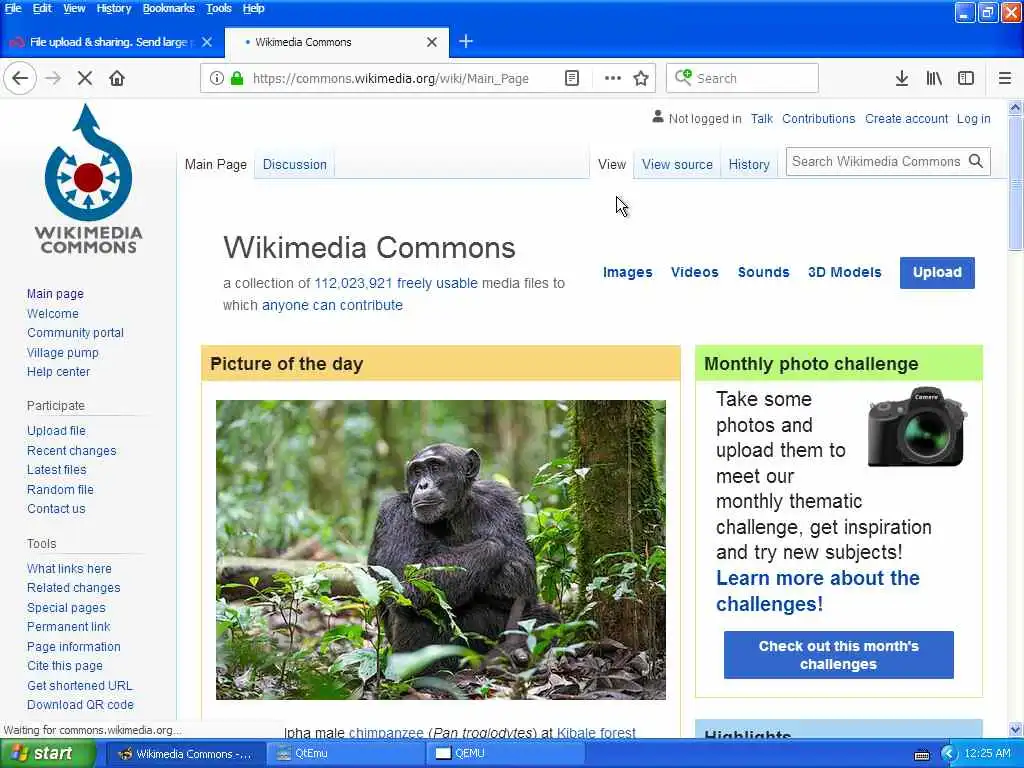Open the browser History menu
The height and width of the screenshot is (768, 1024).
114,8
